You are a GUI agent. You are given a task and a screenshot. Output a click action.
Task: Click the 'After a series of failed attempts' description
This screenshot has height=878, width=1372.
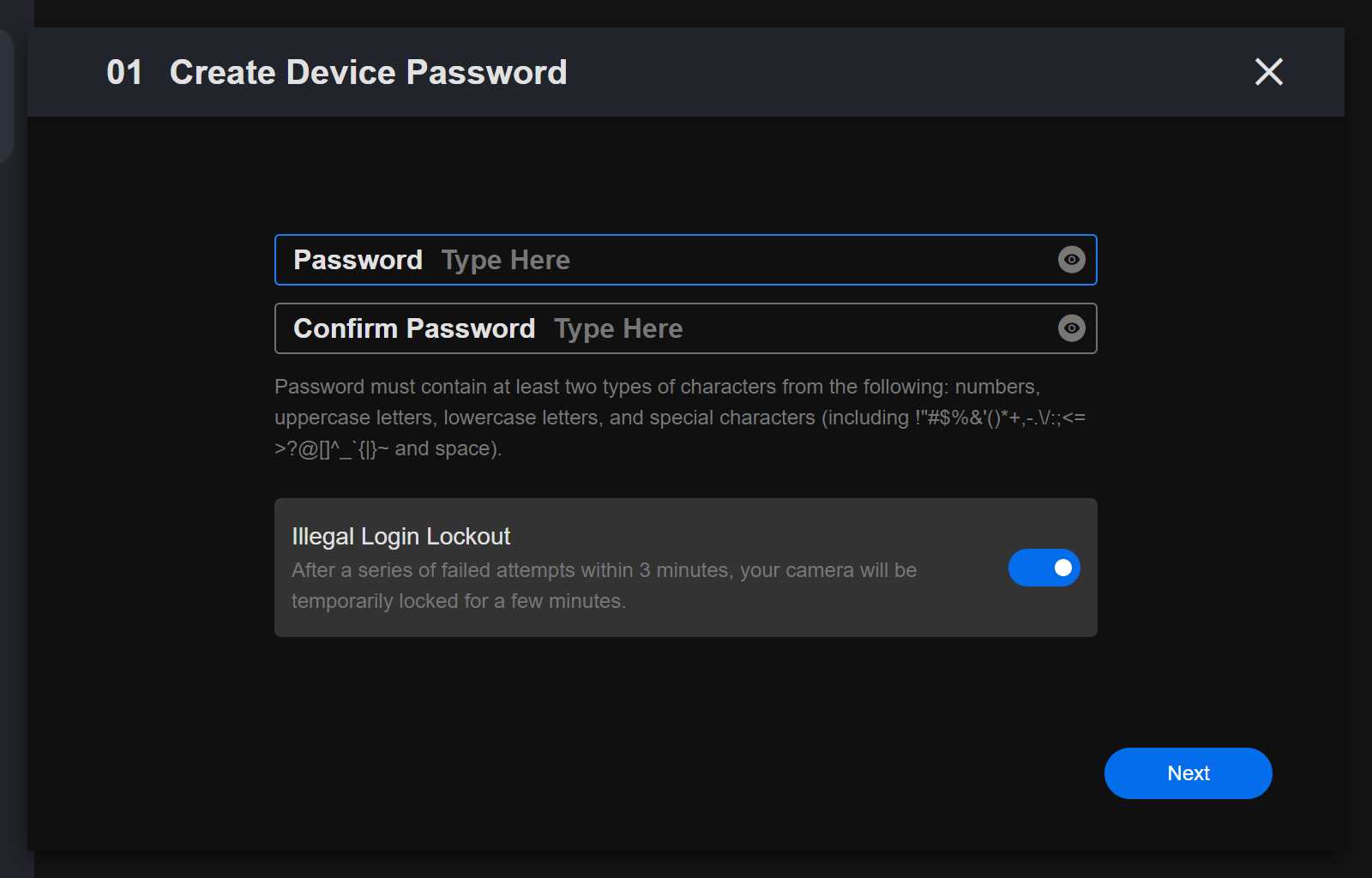click(605, 586)
